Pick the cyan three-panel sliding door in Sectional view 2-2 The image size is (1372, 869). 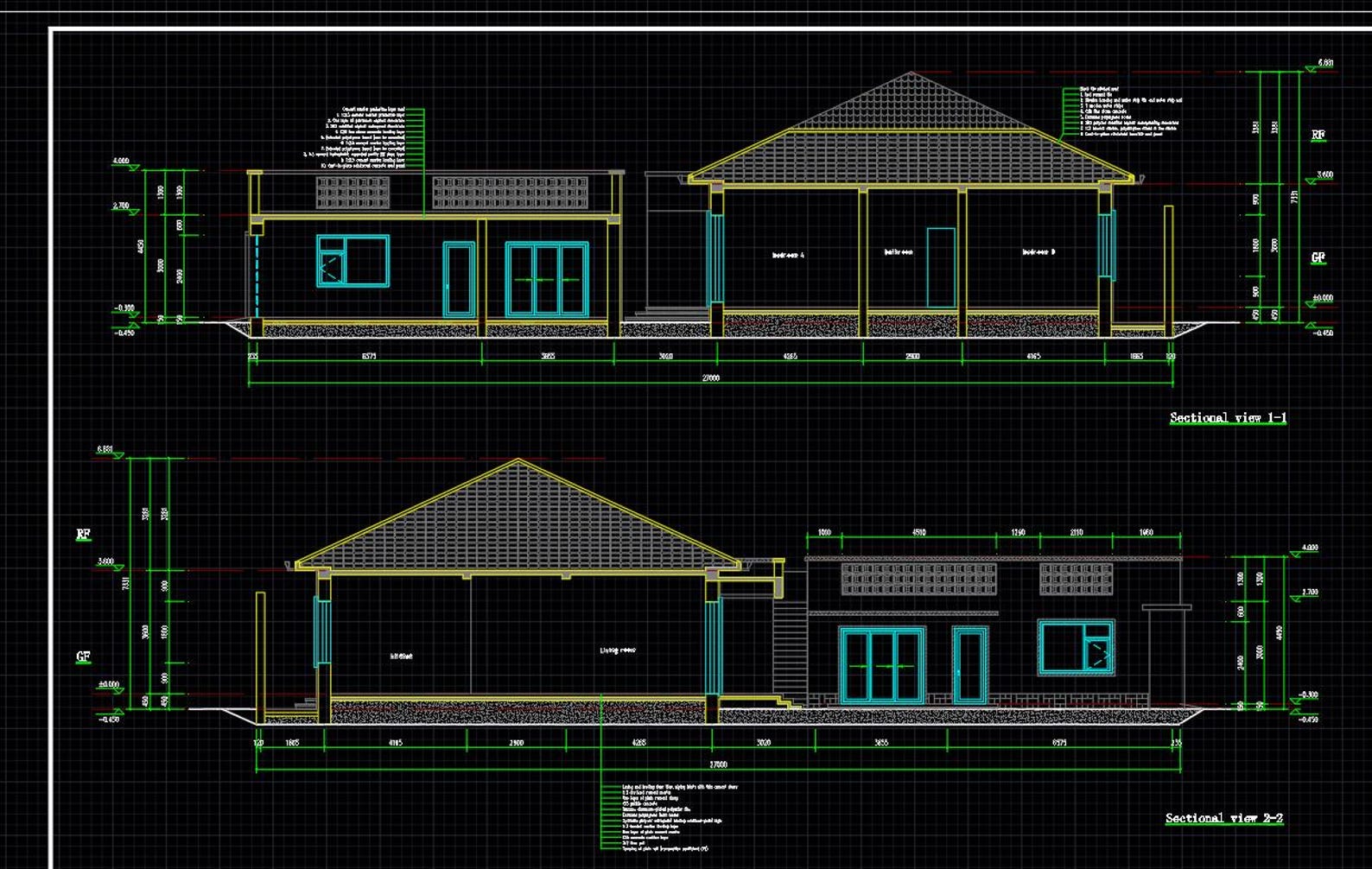[882, 665]
